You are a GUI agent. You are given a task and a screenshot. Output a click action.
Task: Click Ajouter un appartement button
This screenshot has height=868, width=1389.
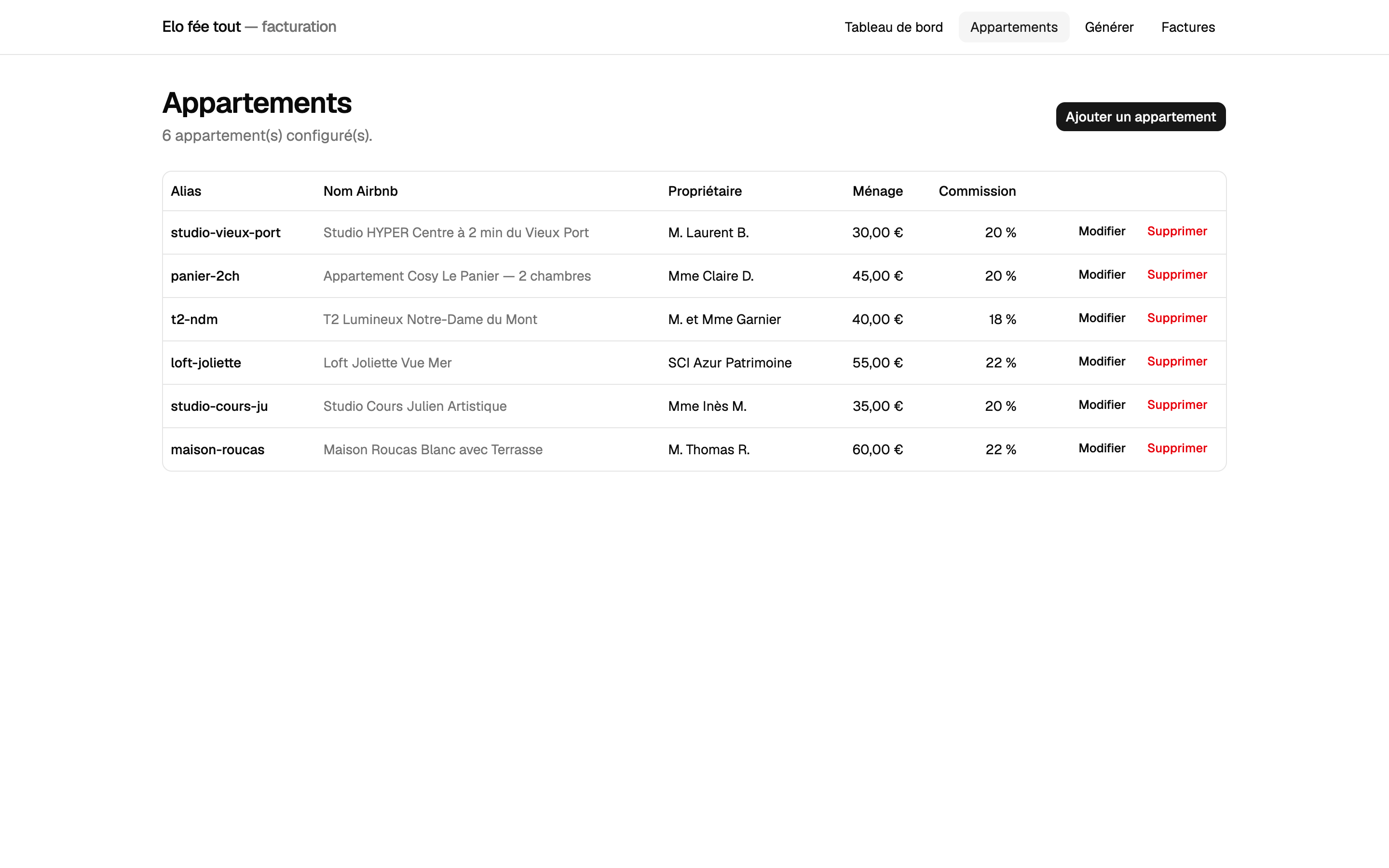tap(1141, 117)
